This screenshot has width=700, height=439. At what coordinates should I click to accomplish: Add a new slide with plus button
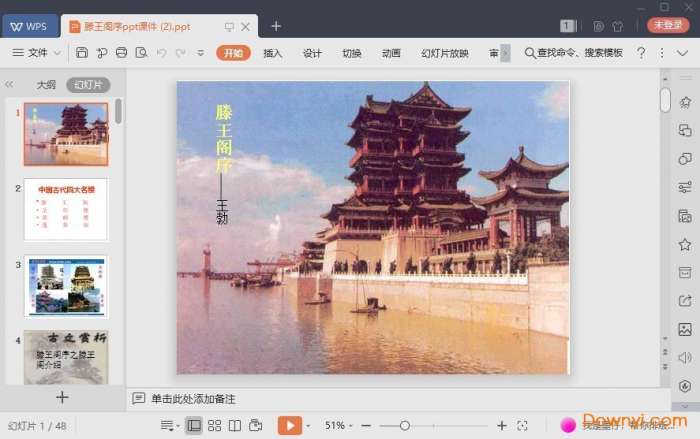coord(62,397)
